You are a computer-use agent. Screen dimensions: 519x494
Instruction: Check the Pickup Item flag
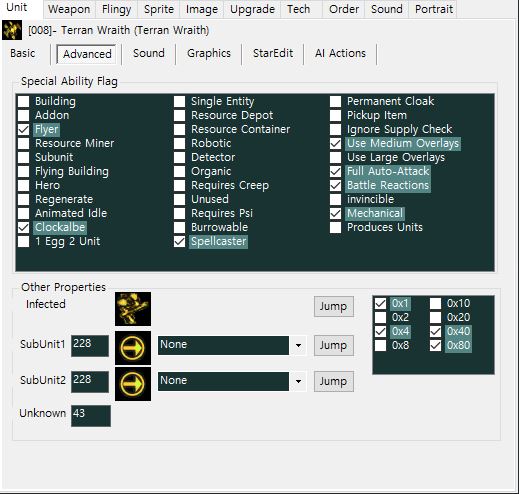[x=336, y=115]
